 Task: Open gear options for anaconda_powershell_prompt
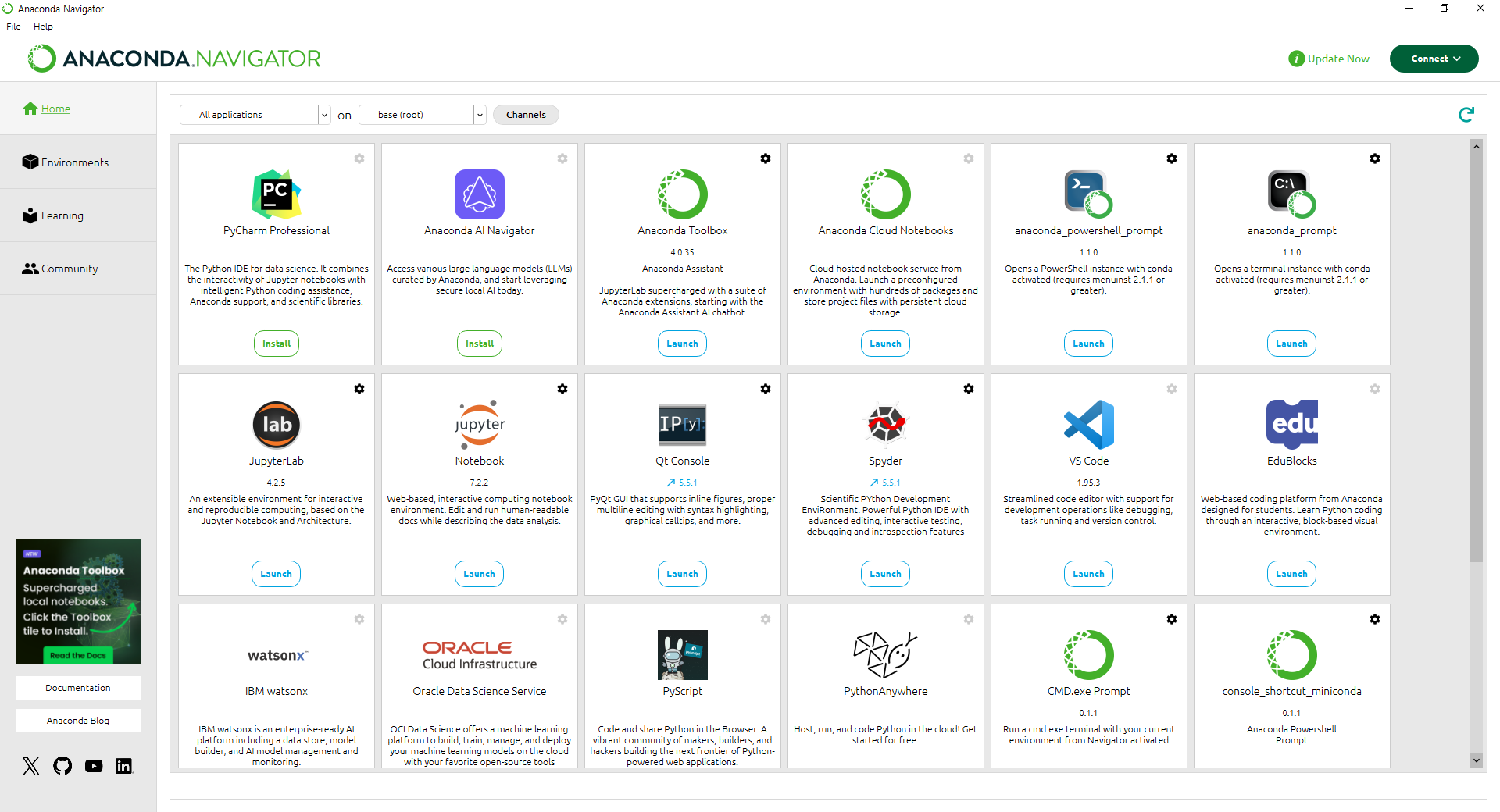[1172, 158]
